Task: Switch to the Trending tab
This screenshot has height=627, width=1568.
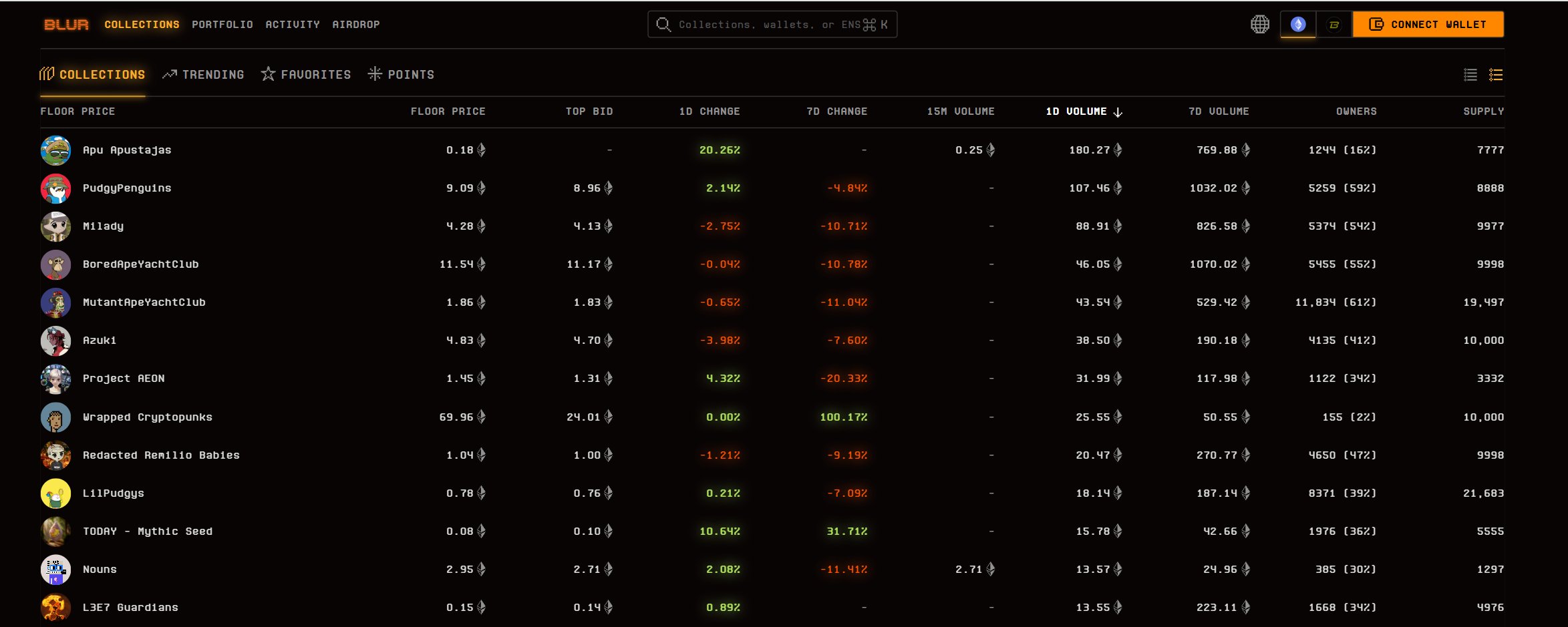Action: [x=203, y=74]
